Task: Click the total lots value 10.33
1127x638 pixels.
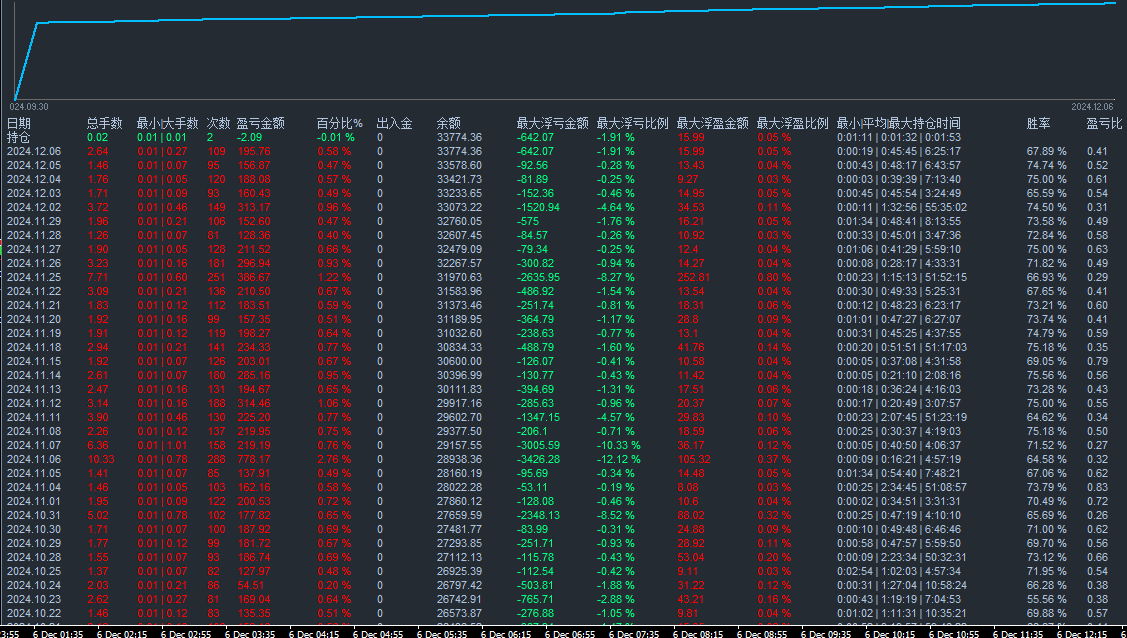Action: (101, 460)
